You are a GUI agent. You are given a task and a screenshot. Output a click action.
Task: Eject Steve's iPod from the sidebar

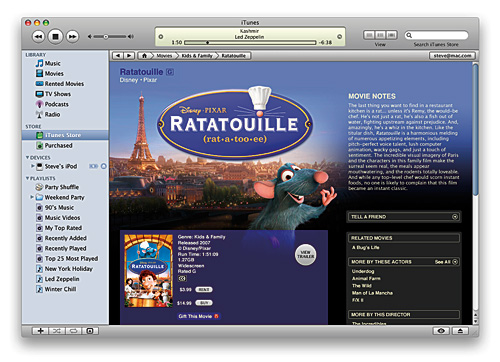coord(104,166)
